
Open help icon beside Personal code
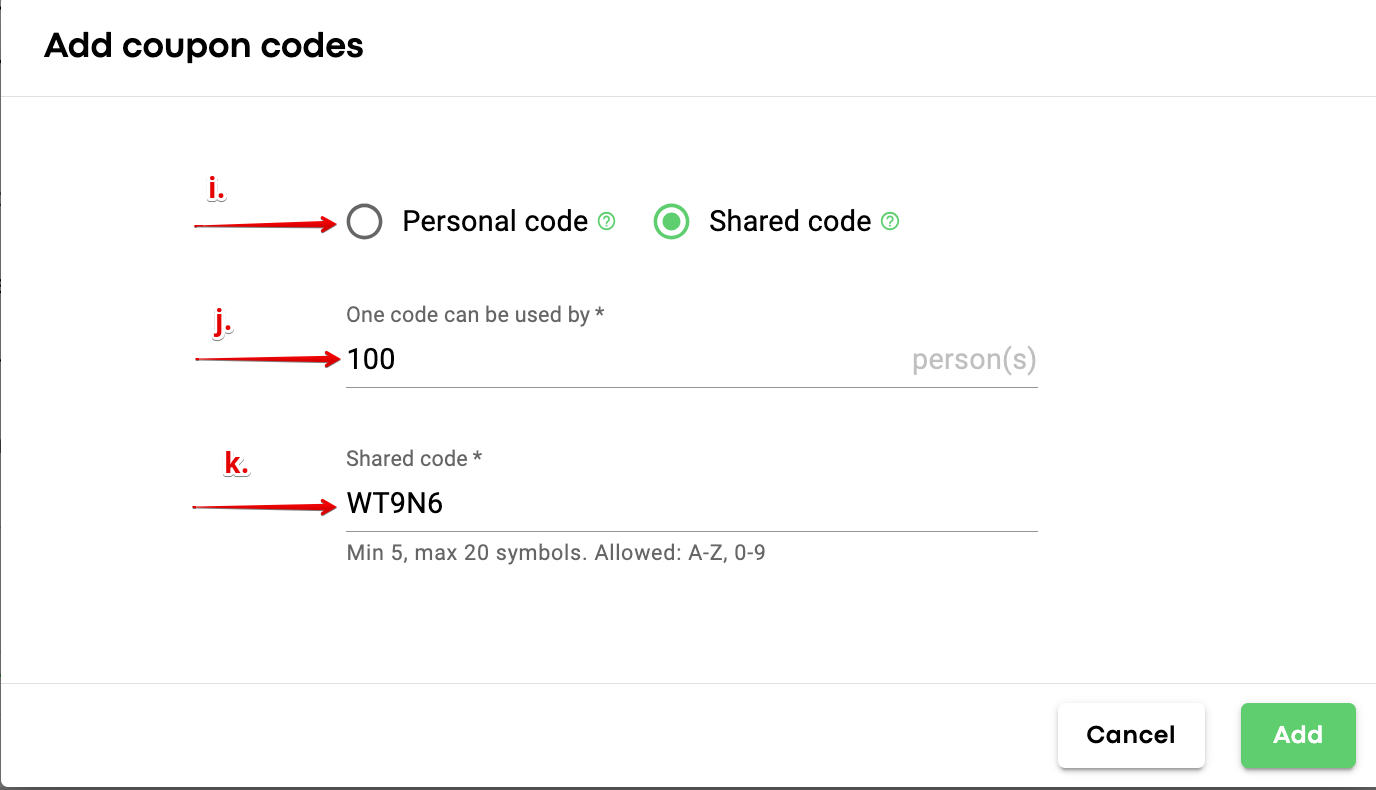tap(606, 221)
